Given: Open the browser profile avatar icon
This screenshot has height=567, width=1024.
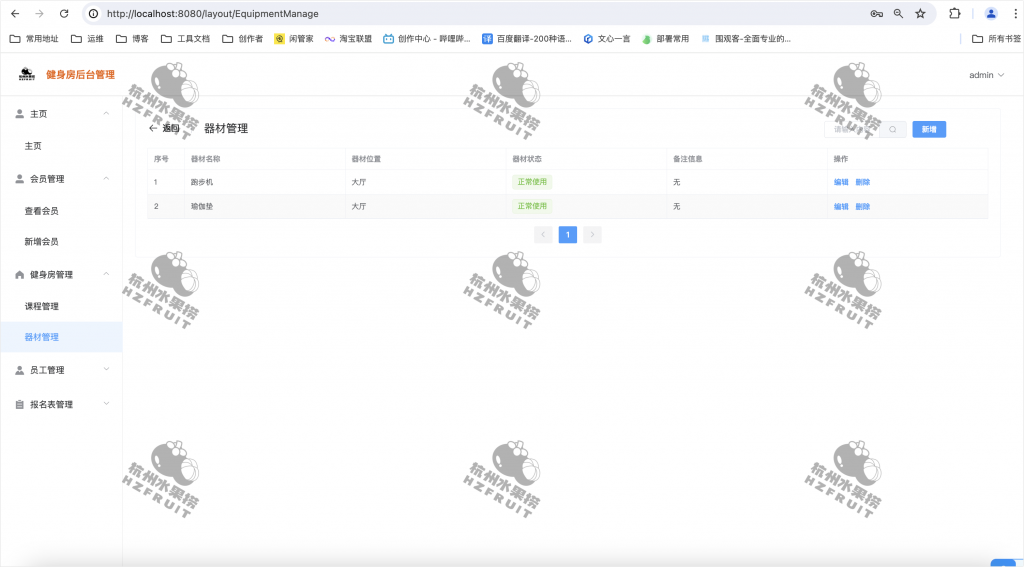Looking at the screenshot, I should click(x=991, y=14).
